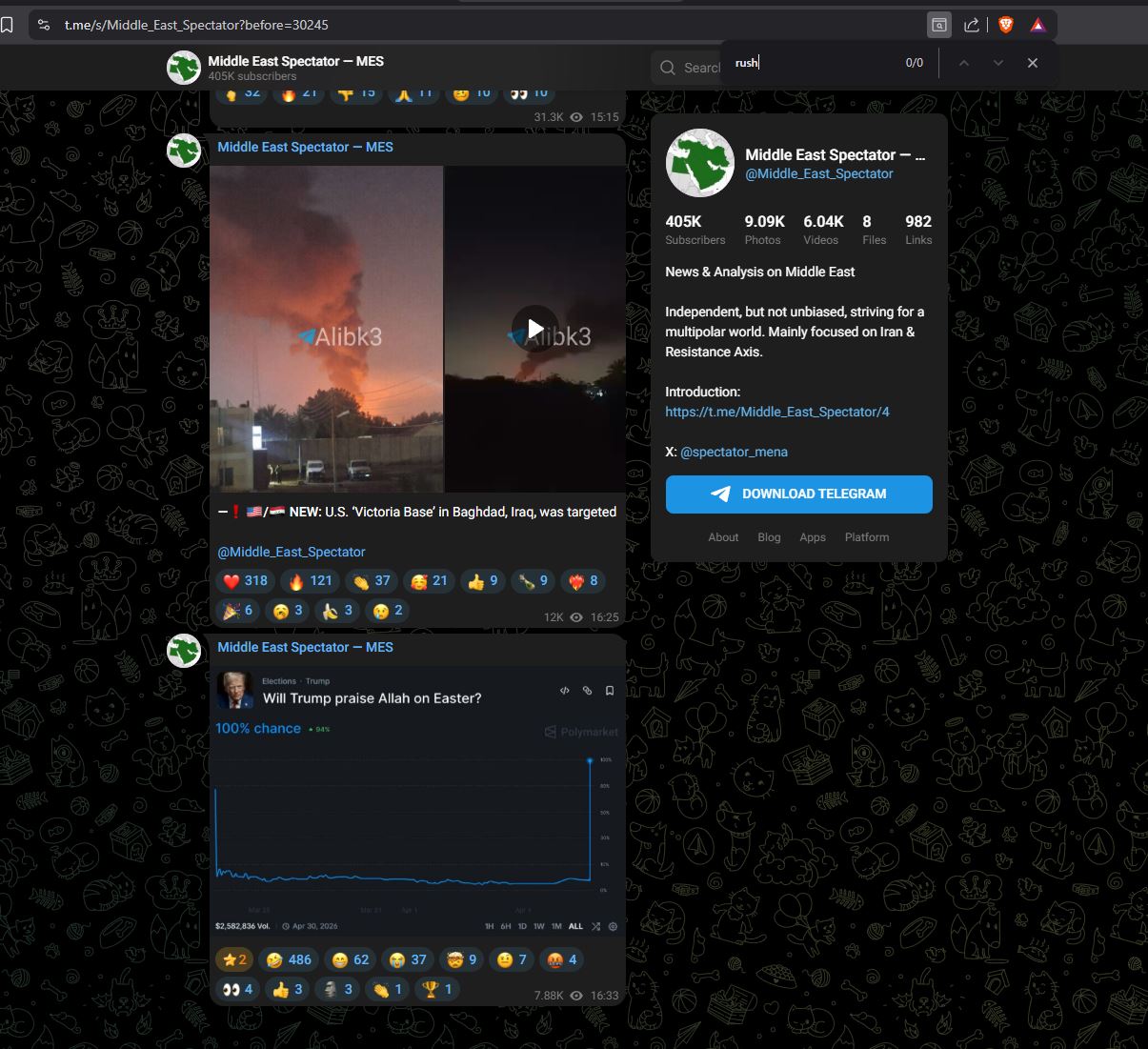Click sobbing reaction showing 37
The image size is (1148, 1049).
tap(409, 959)
